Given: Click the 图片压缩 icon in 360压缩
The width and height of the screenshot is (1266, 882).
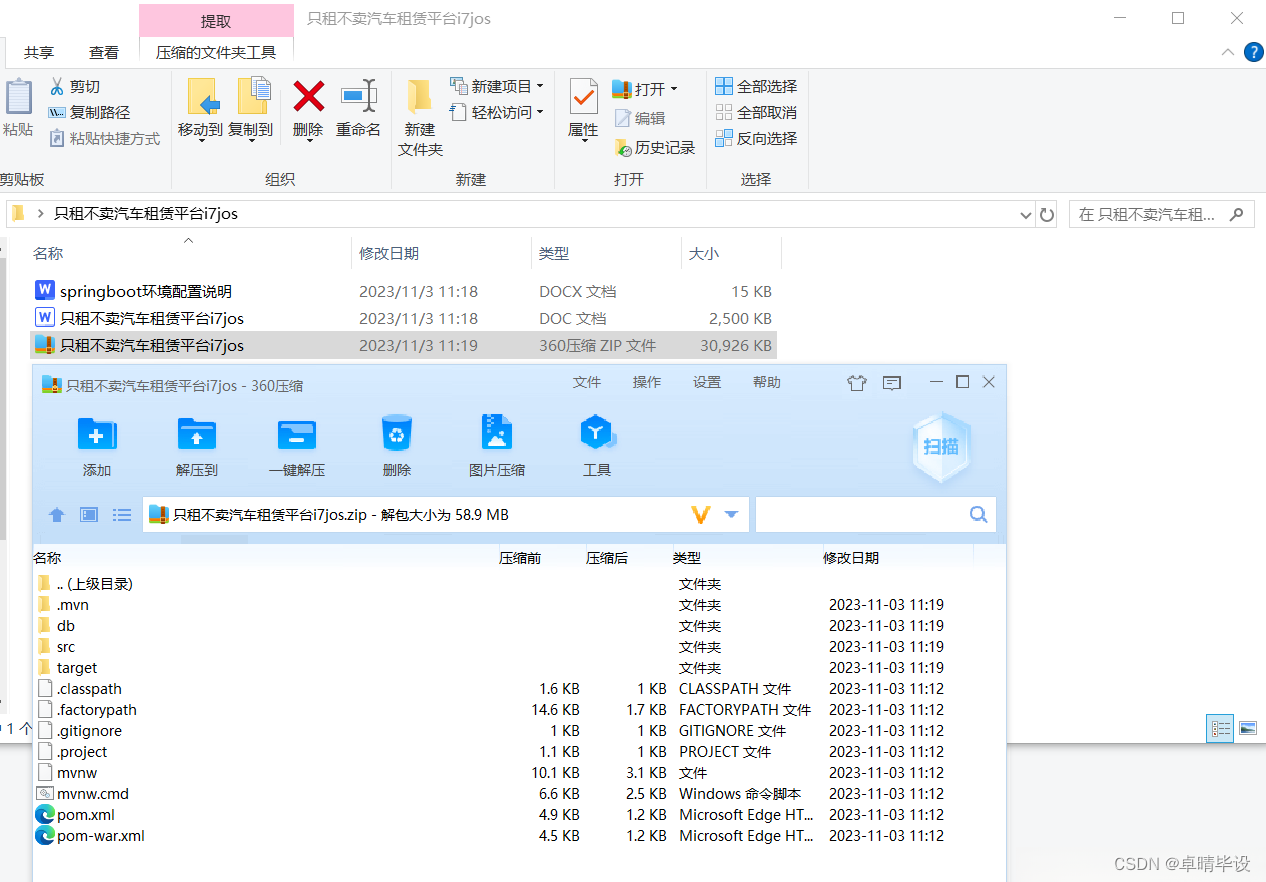Looking at the screenshot, I should [x=496, y=432].
